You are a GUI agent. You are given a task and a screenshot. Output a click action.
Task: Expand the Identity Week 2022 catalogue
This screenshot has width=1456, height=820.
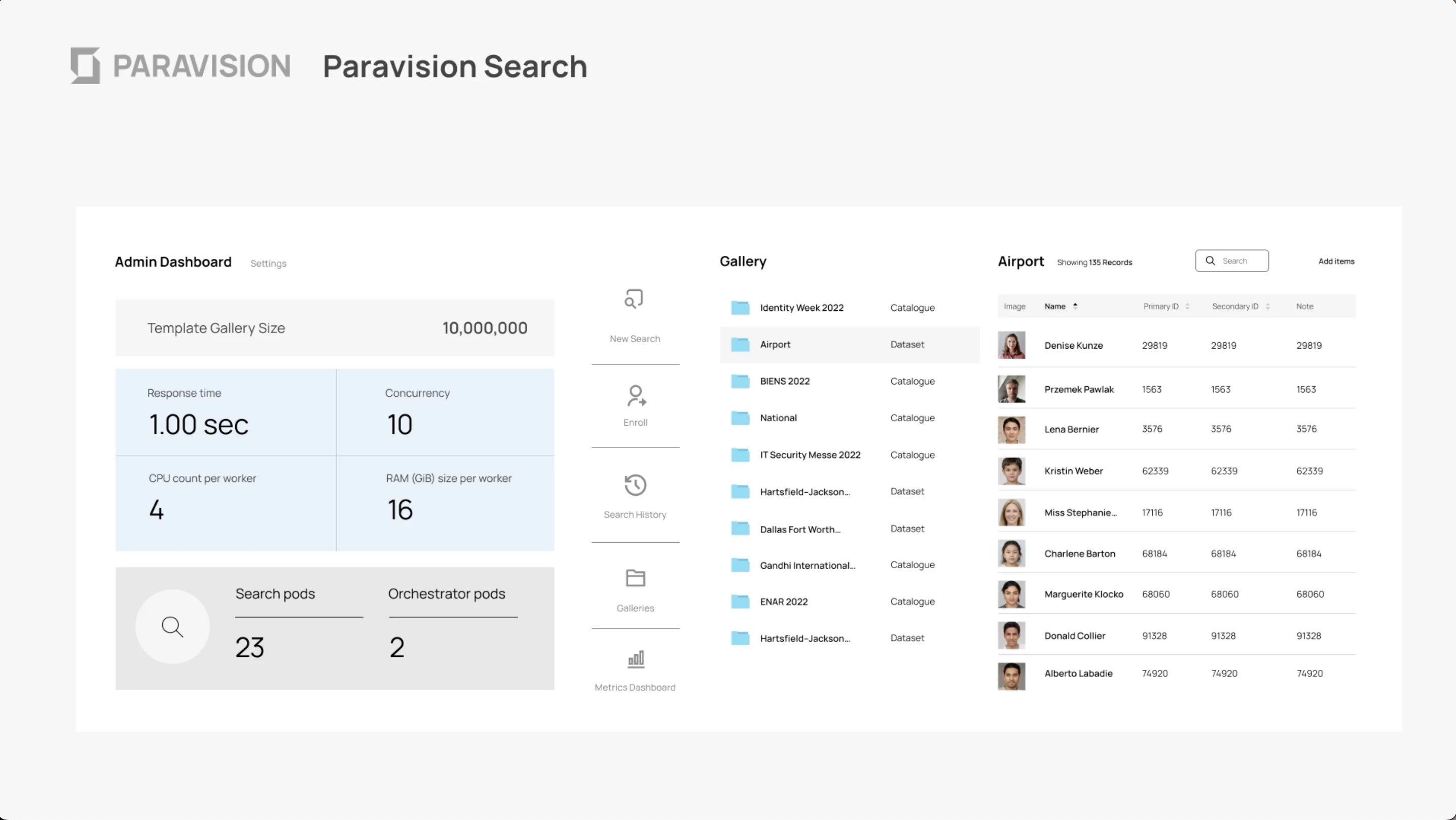click(802, 308)
